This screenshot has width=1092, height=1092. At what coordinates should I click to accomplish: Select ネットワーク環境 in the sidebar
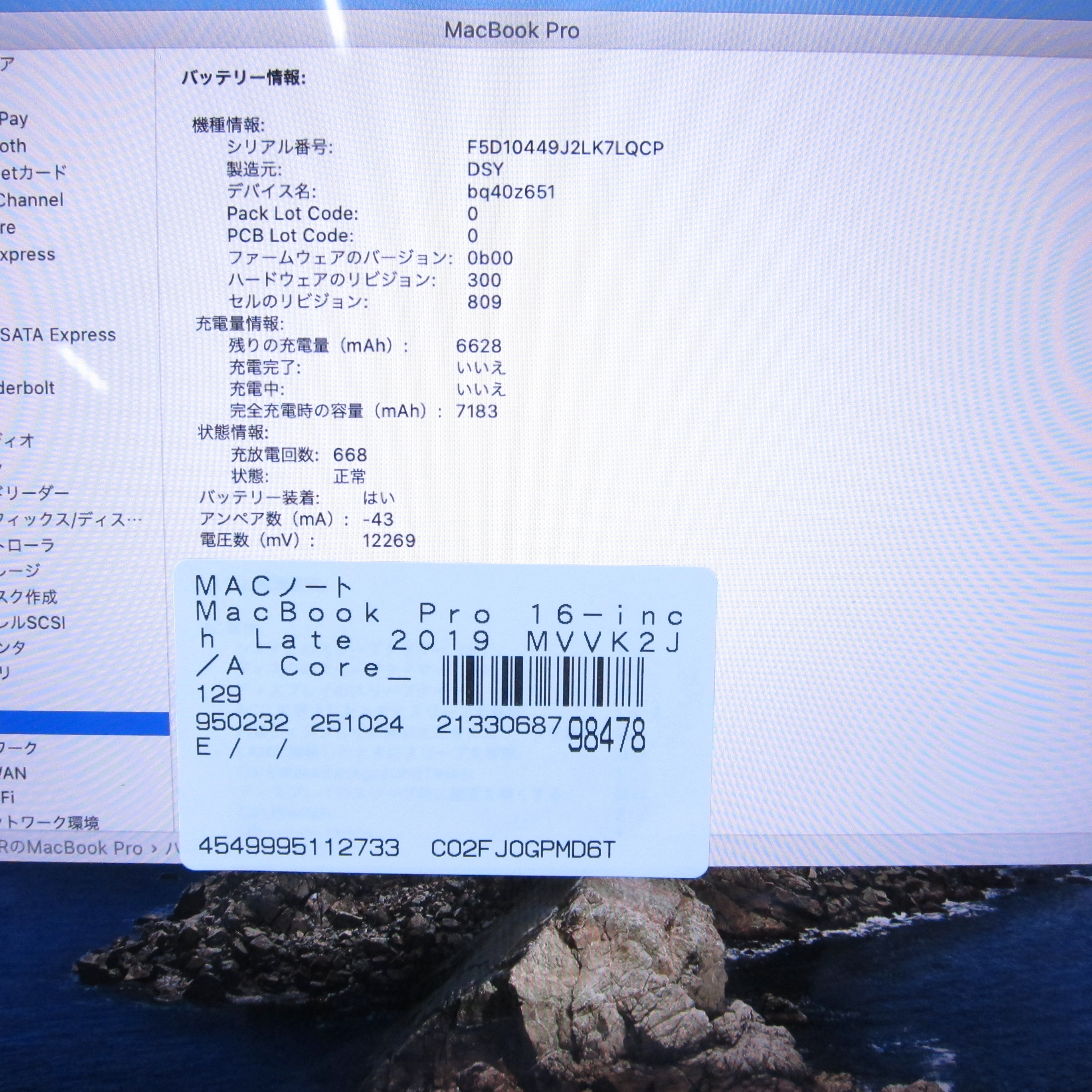[x=50, y=823]
